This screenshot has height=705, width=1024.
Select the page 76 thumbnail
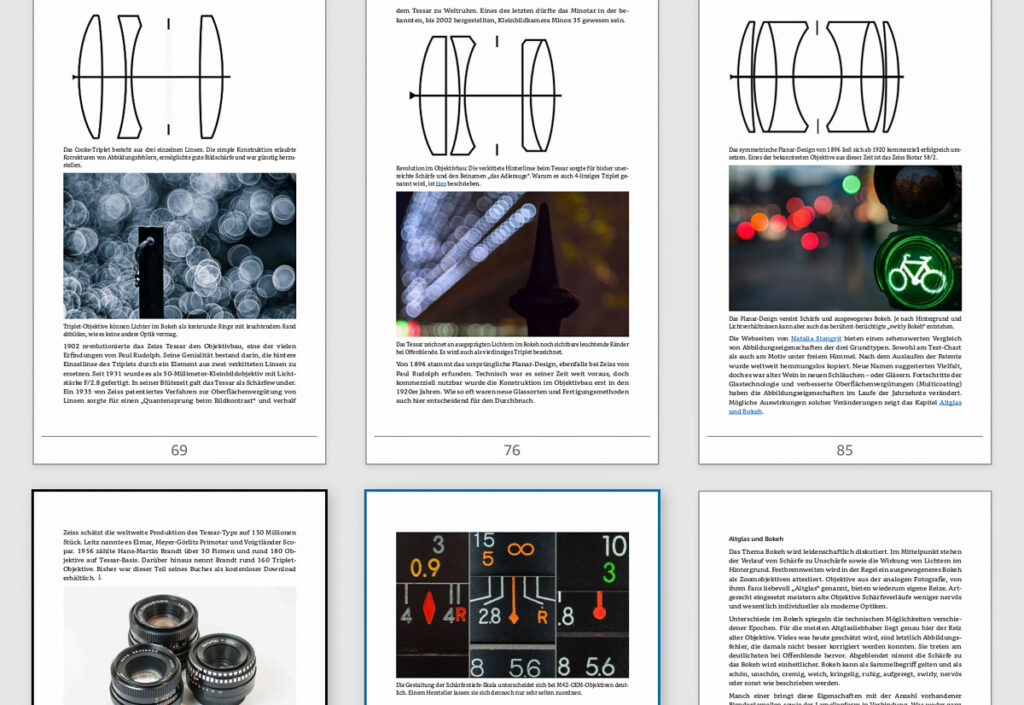tap(511, 230)
